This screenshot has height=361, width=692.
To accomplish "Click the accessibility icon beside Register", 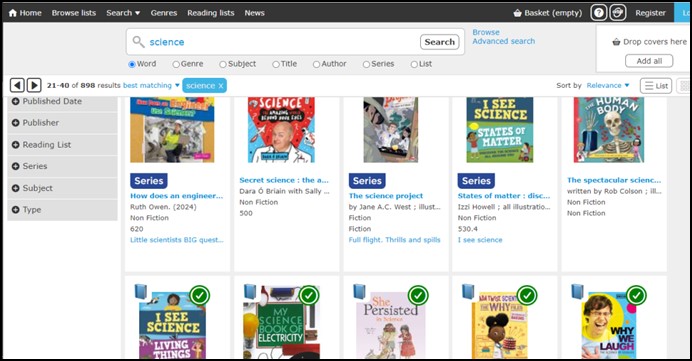I will 618,13.
